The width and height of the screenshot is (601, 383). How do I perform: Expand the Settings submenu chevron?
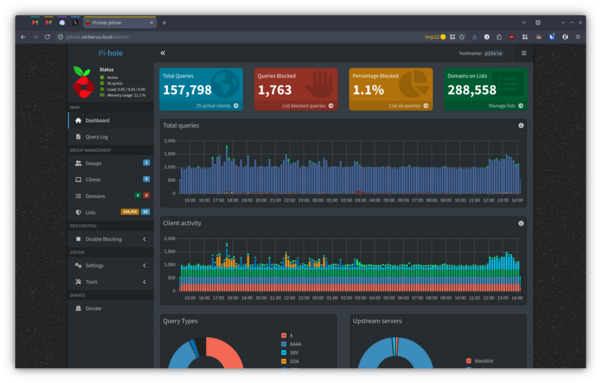pos(145,265)
